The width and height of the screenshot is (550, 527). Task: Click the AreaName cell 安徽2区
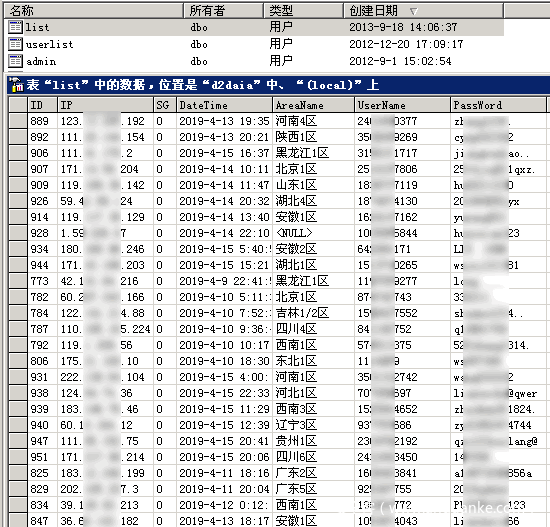313,249
